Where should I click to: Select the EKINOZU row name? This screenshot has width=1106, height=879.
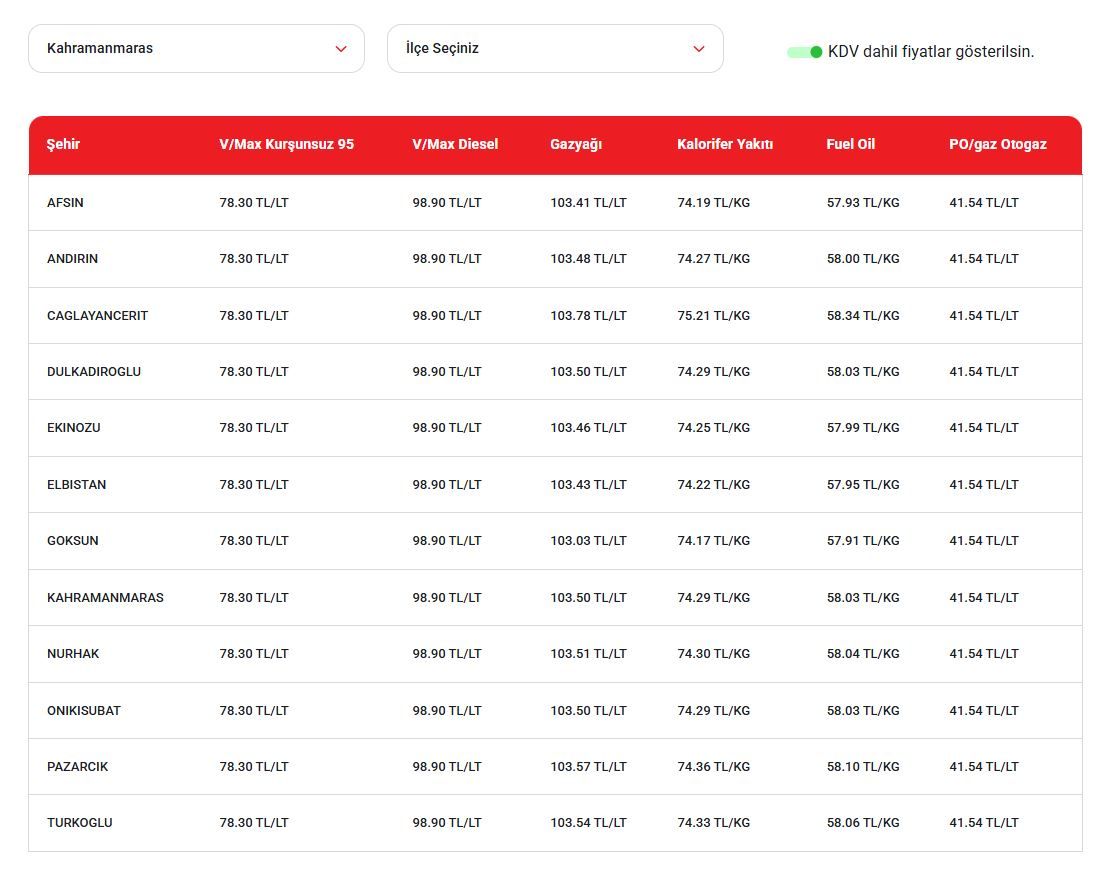(x=74, y=428)
